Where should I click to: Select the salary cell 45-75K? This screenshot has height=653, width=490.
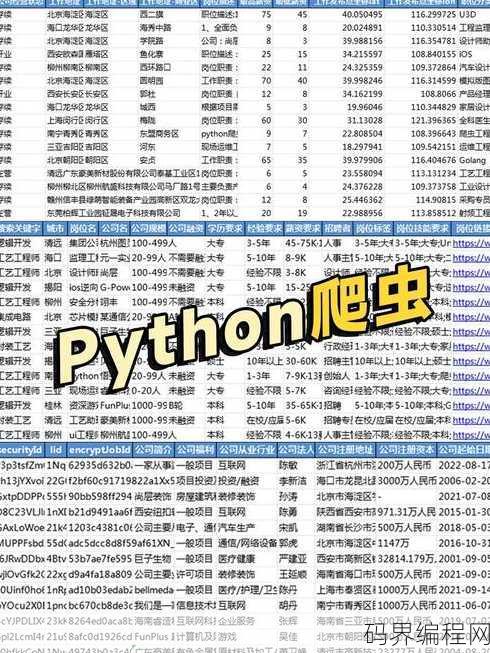click(302, 243)
